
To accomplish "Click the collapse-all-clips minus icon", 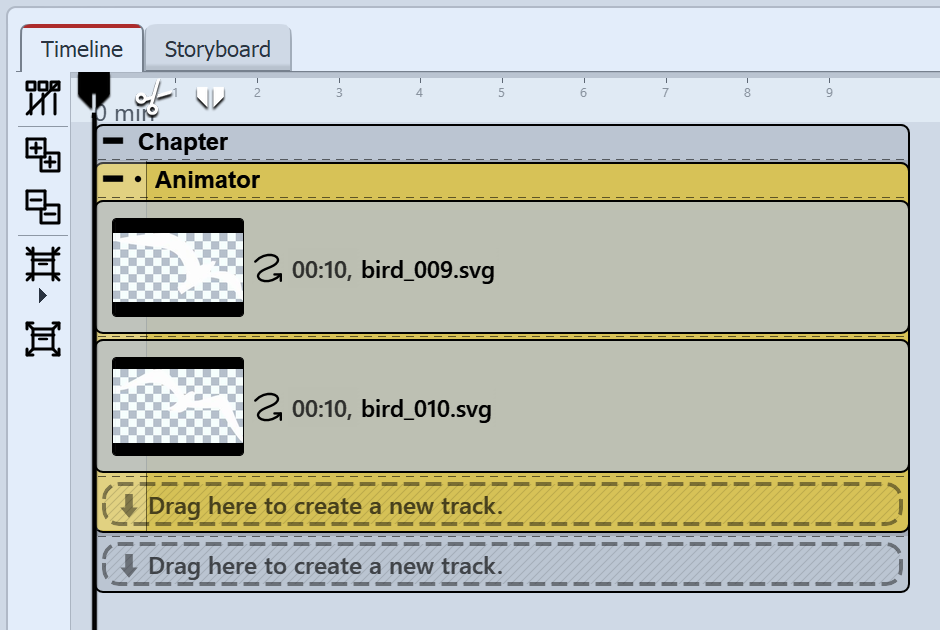I will tap(42, 209).
